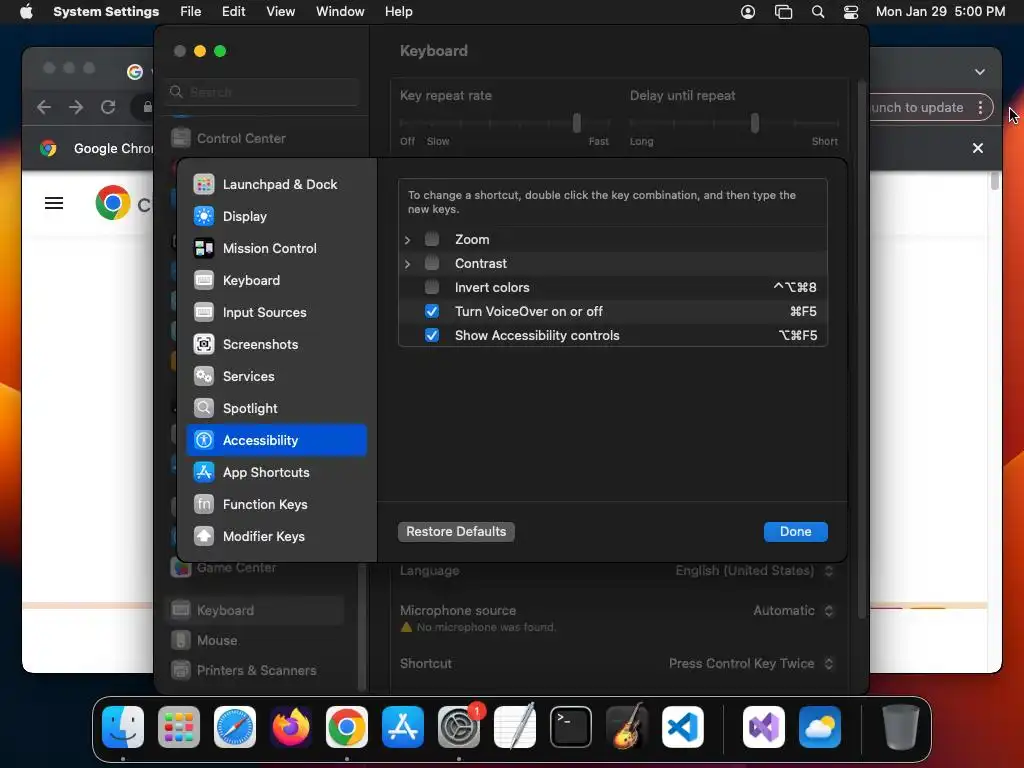This screenshot has height=768, width=1024.
Task: Enable the Contrast shortcuts checkbox
Action: point(432,263)
